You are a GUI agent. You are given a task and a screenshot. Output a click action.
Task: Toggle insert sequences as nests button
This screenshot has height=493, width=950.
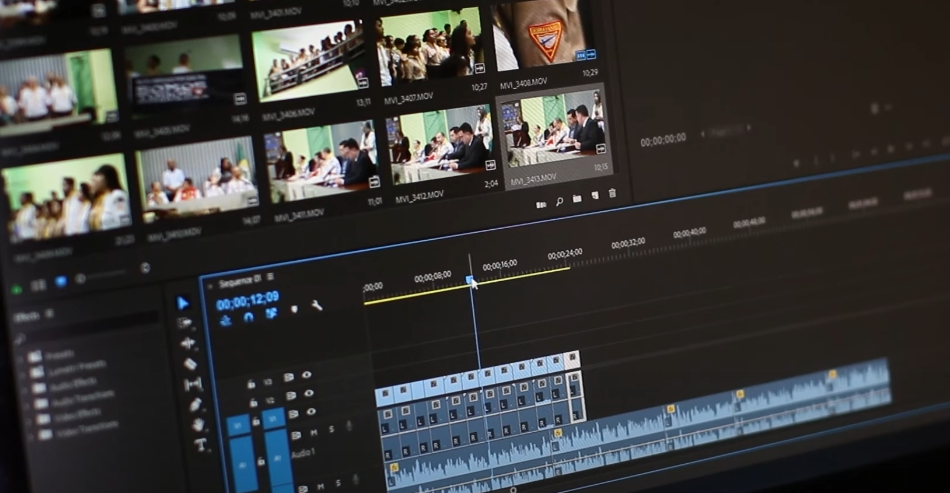(x=225, y=320)
